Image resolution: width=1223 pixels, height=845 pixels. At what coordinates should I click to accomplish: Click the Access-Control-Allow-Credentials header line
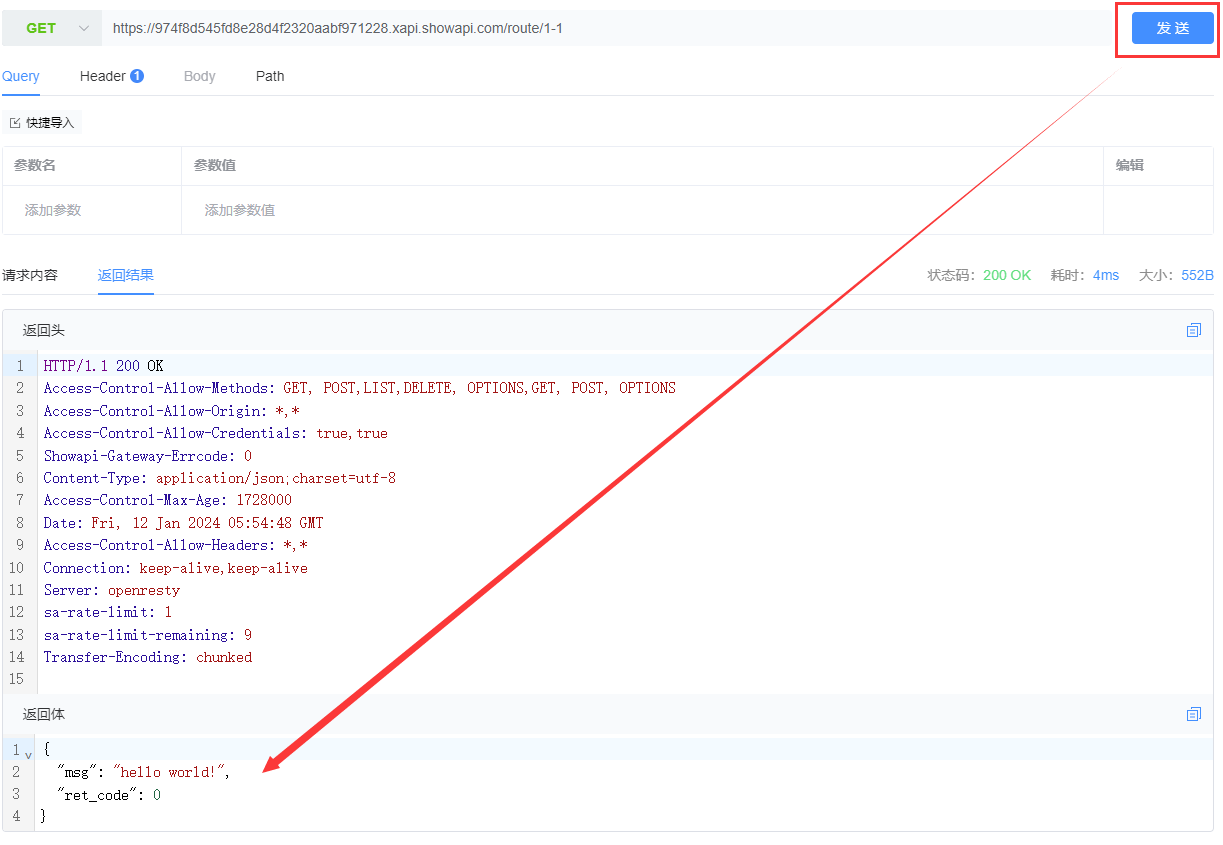pos(215,433)
